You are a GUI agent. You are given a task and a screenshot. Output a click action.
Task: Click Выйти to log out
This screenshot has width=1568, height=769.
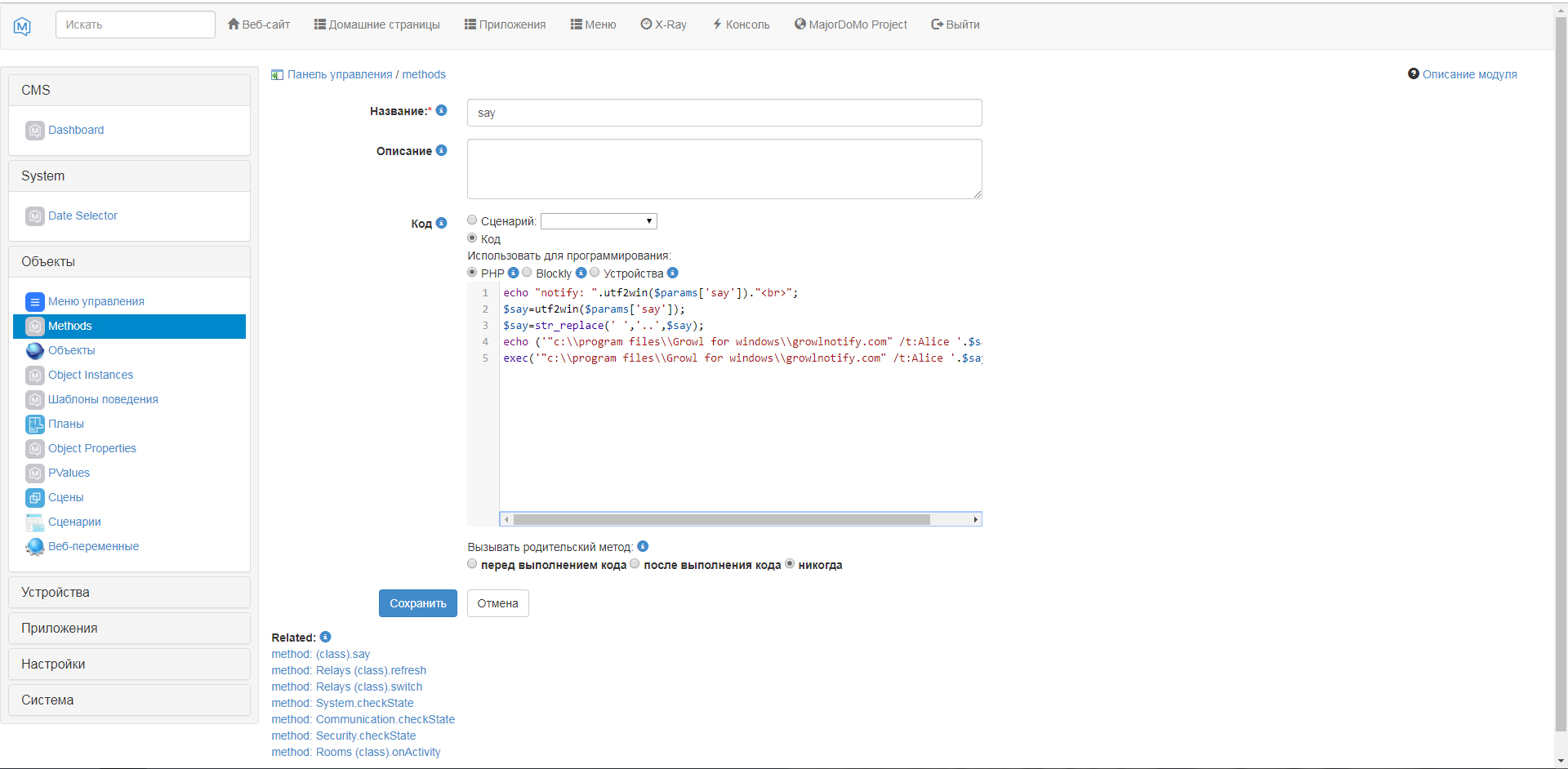[955, 24]
